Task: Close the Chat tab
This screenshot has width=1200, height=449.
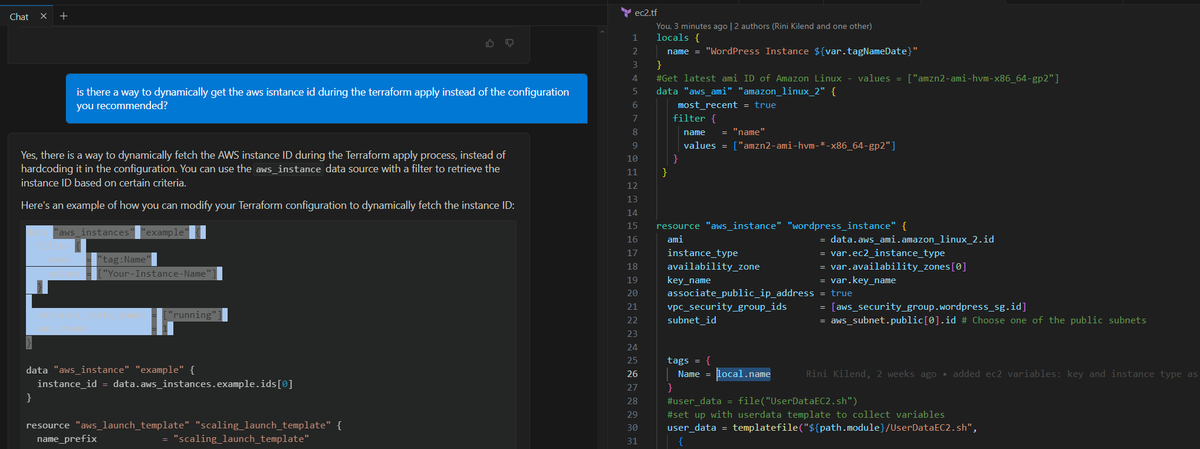Action: point(44,16)
